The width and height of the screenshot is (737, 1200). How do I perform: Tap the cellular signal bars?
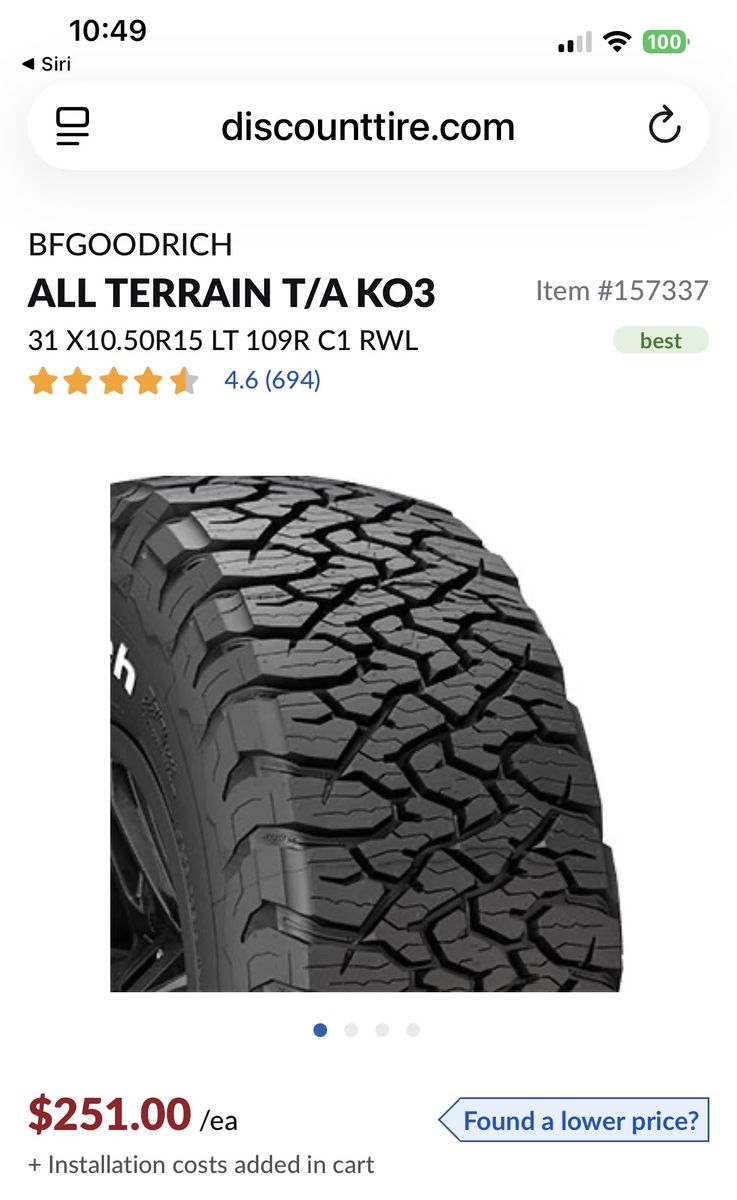tap(575, 42)
